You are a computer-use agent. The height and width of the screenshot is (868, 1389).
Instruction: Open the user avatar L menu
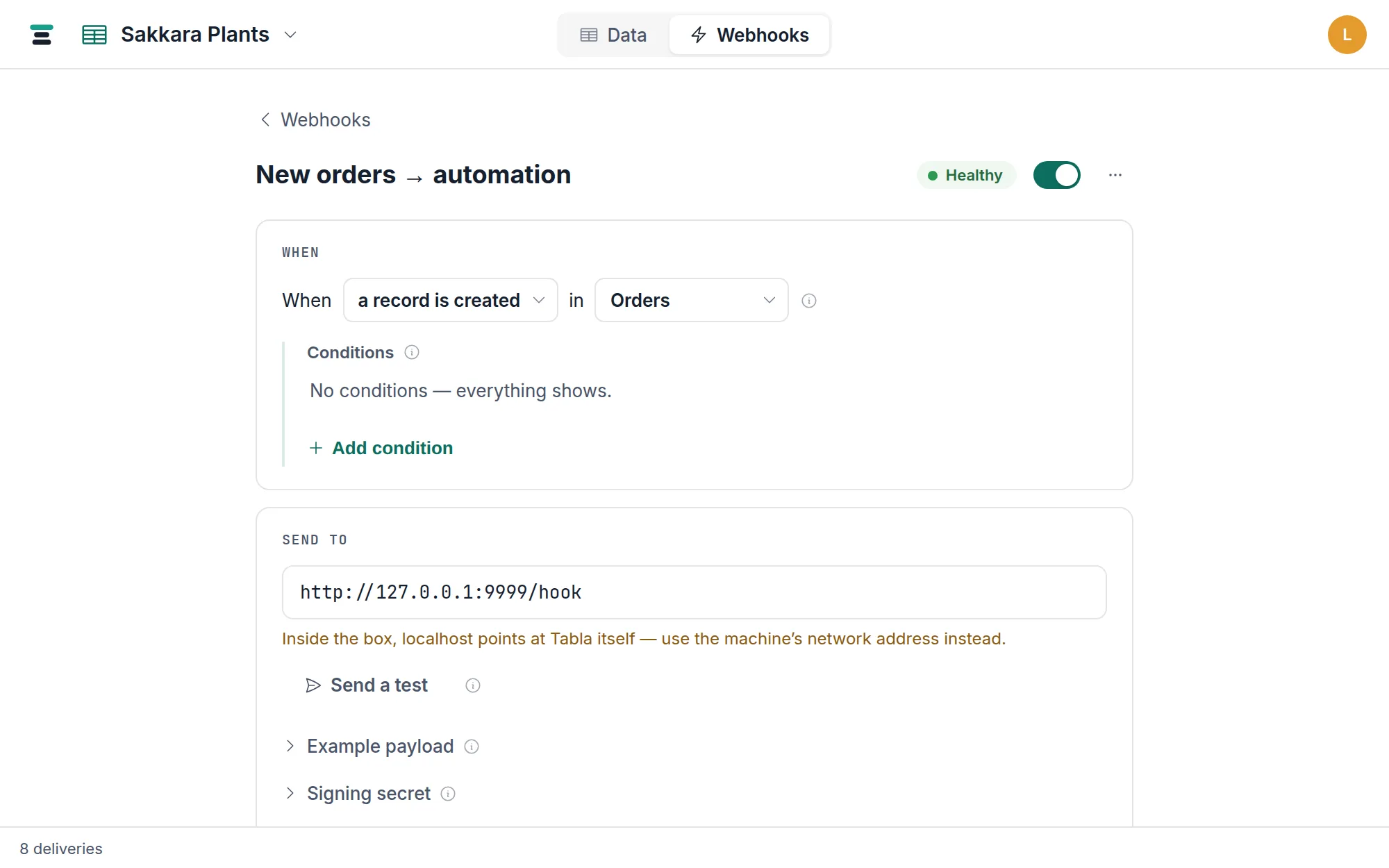tap(1347, 35)
